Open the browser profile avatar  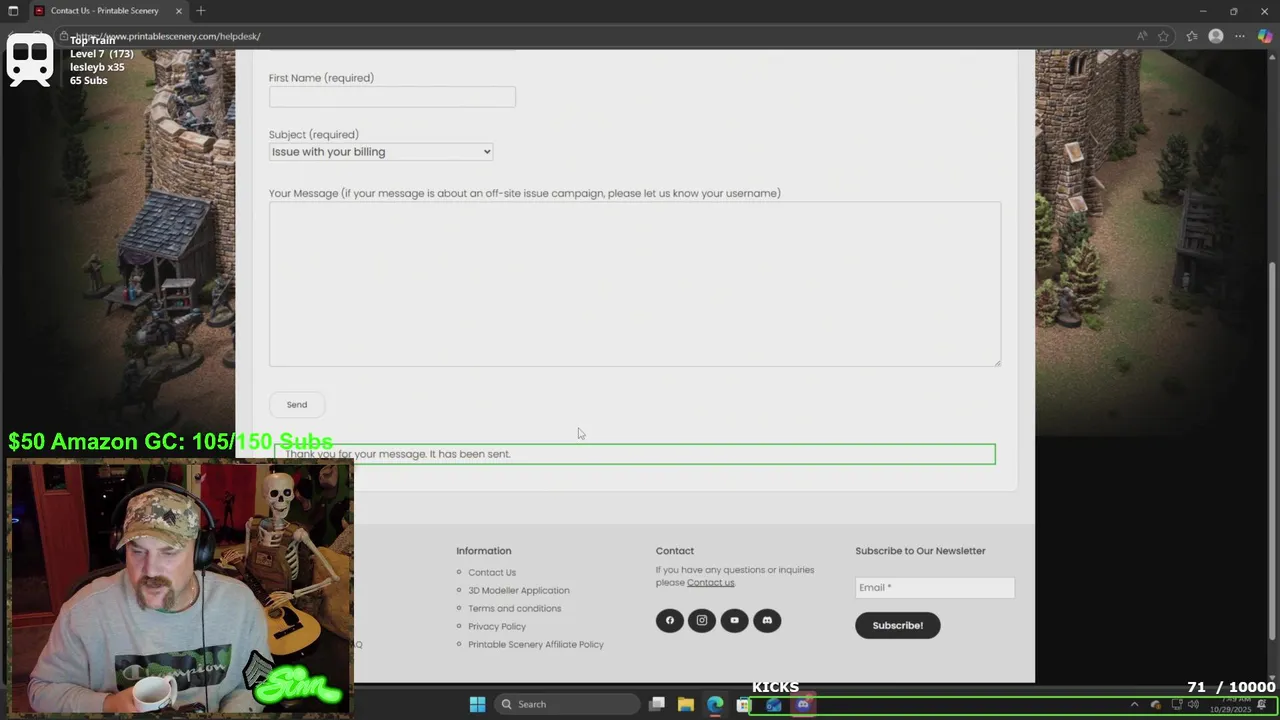click(x=1216, y=36)
